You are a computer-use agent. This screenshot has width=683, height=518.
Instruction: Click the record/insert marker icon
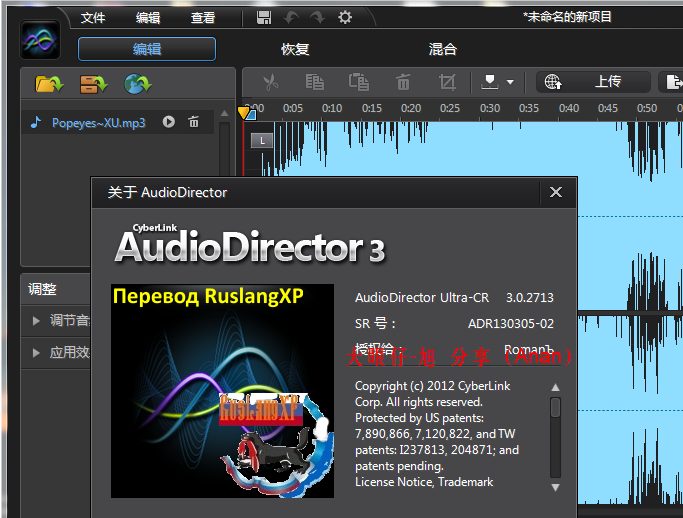coord(490,82)
